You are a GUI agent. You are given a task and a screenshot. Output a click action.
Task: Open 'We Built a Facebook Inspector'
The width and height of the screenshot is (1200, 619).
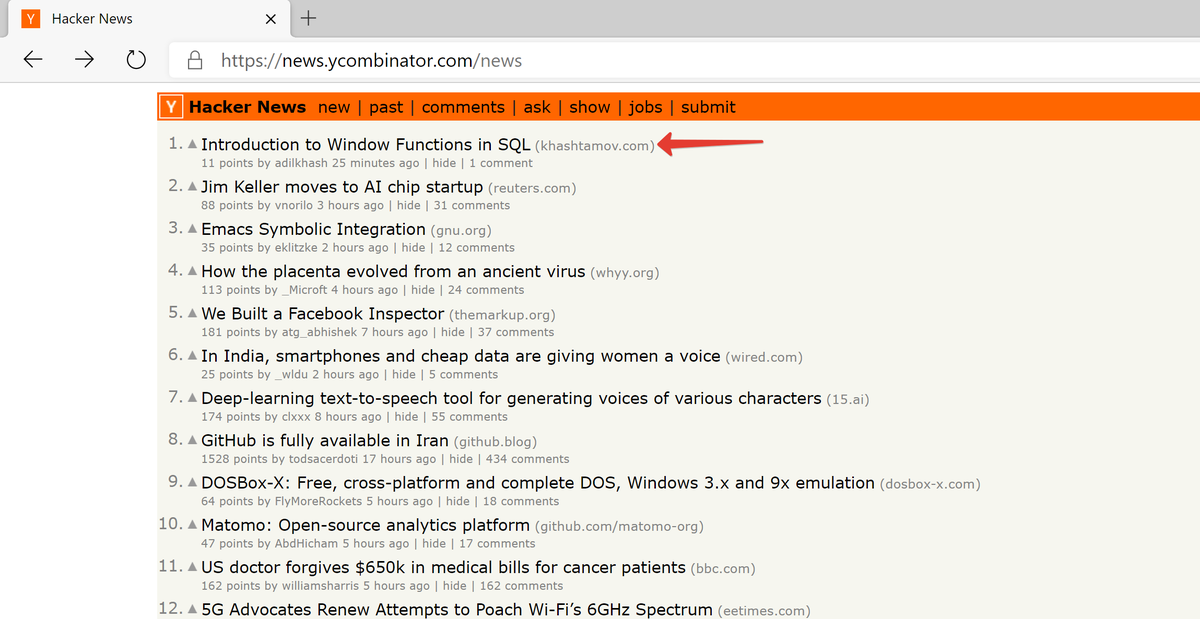tap(323, 313)
